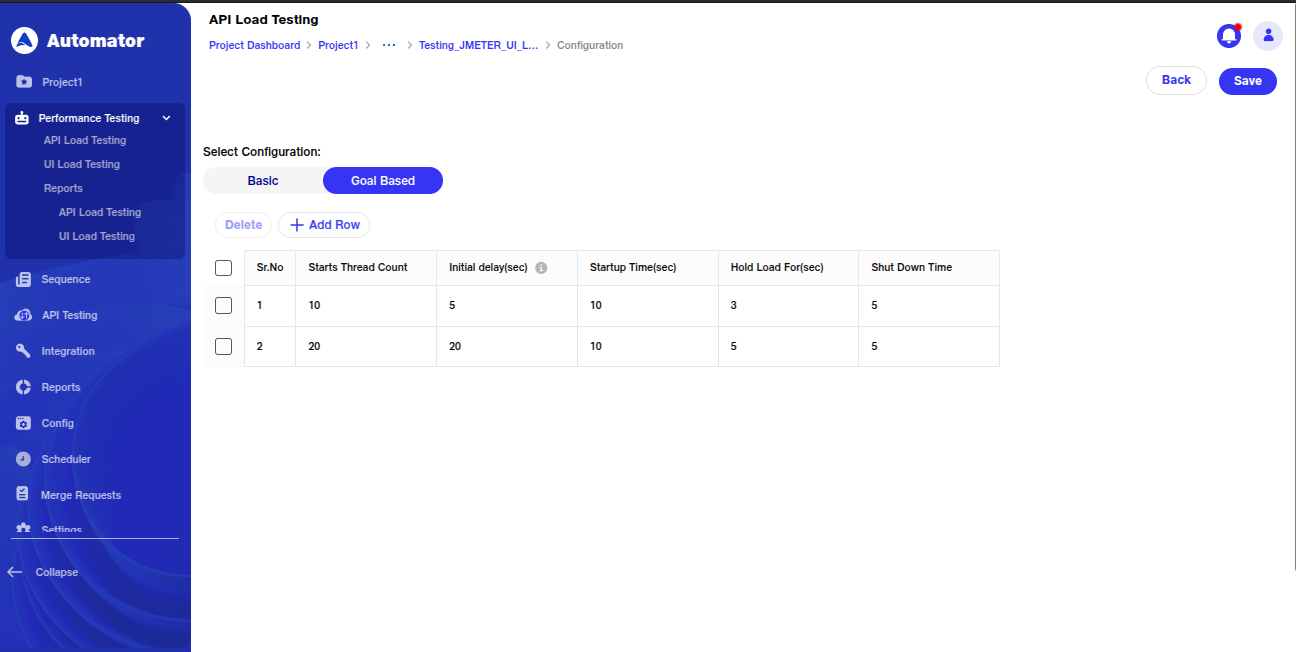
Task: Click the plus icon on Add Row
Action: point(296,225)
